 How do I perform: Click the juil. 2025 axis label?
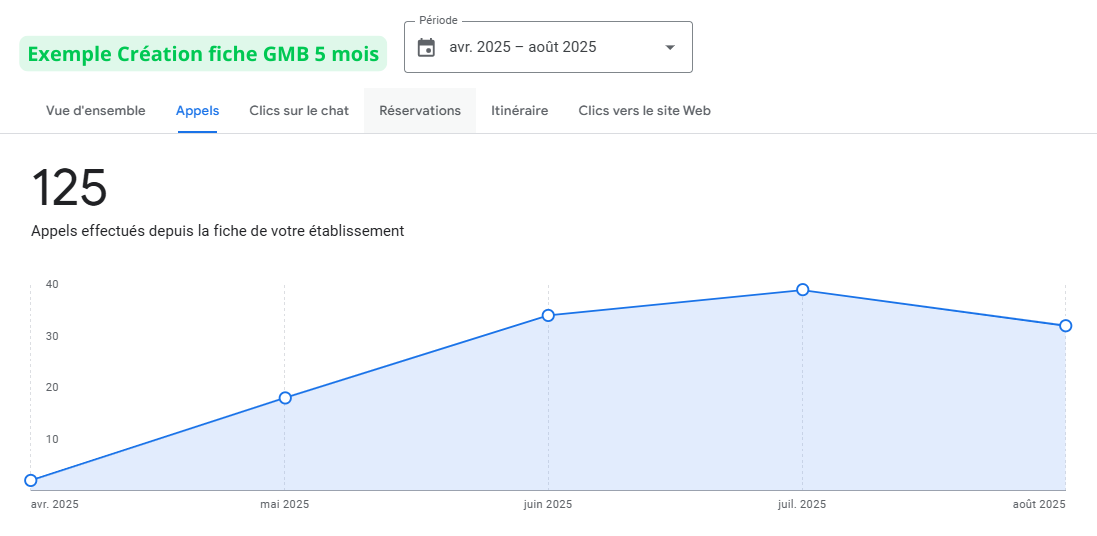click(x=802, y=505)
